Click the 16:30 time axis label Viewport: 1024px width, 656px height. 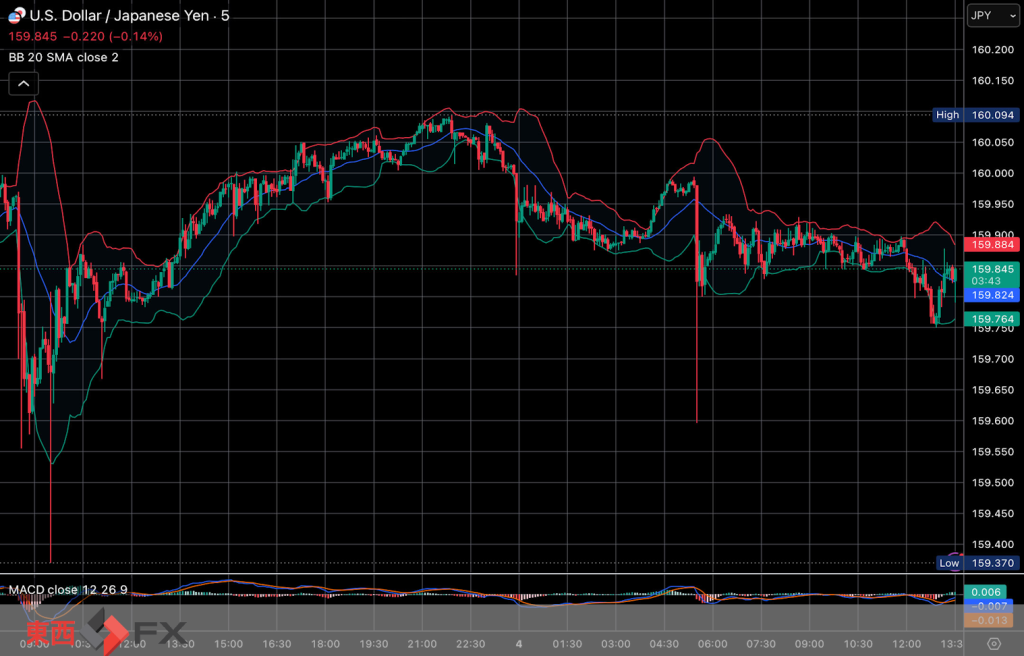pyautogui.click(x=277, y=644)
